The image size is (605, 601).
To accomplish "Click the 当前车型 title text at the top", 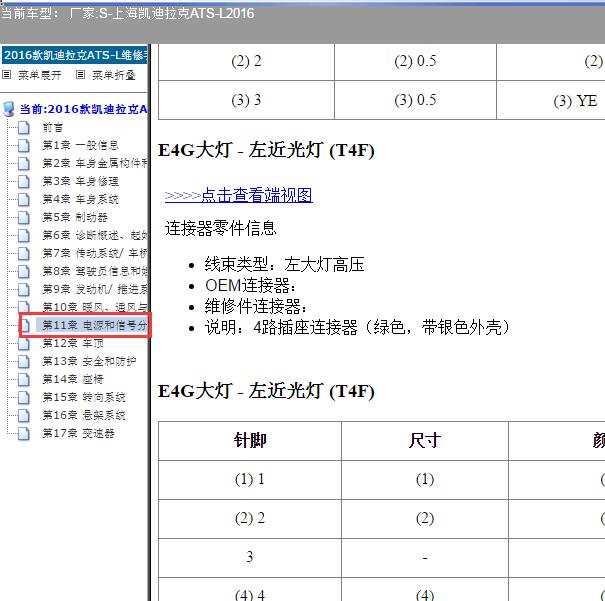I will pyautogui.click(x=127, y=14).
